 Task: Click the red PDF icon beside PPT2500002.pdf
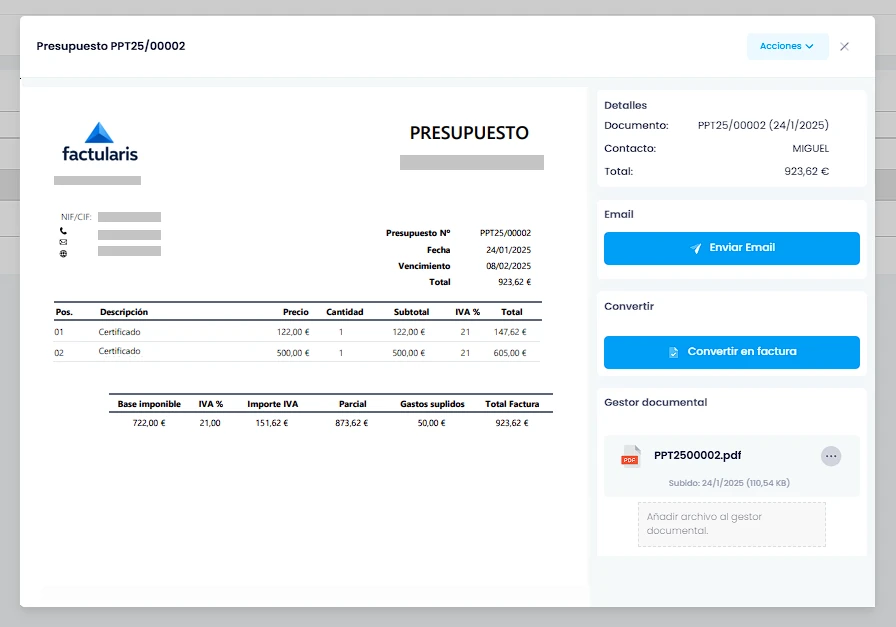pos(629,456)
